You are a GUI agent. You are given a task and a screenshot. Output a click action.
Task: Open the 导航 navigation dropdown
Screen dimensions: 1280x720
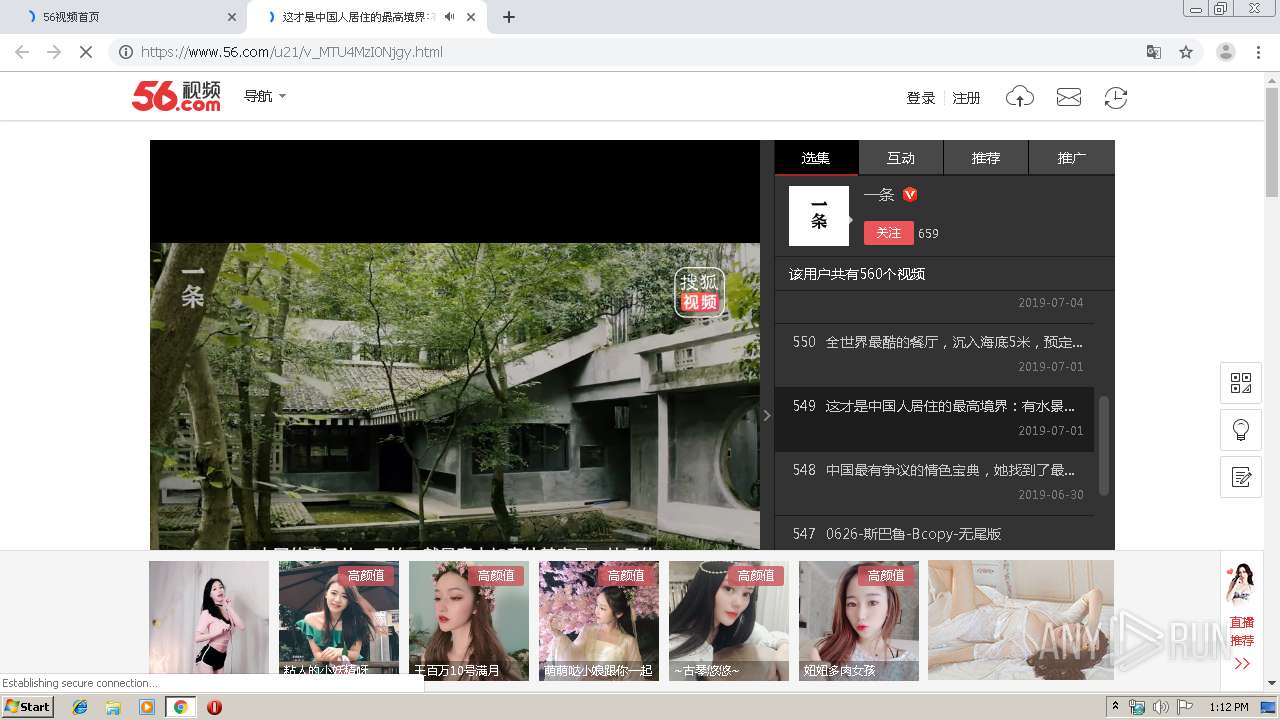click(265, 96)
